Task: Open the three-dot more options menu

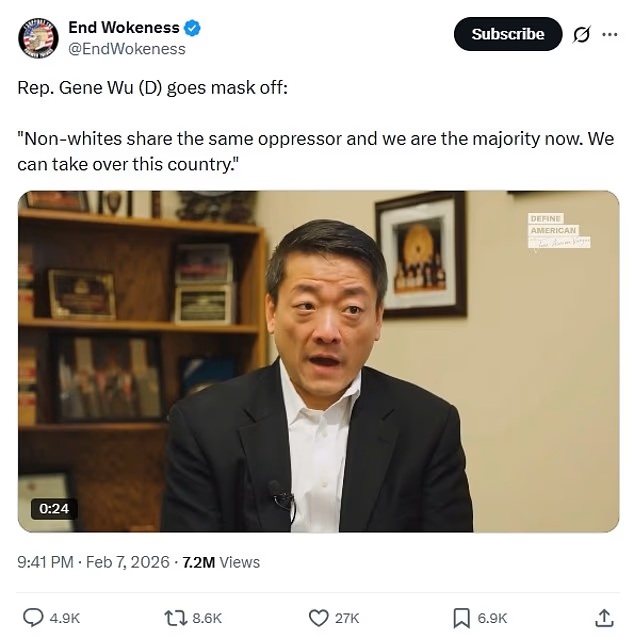Action: pos(610,35)
